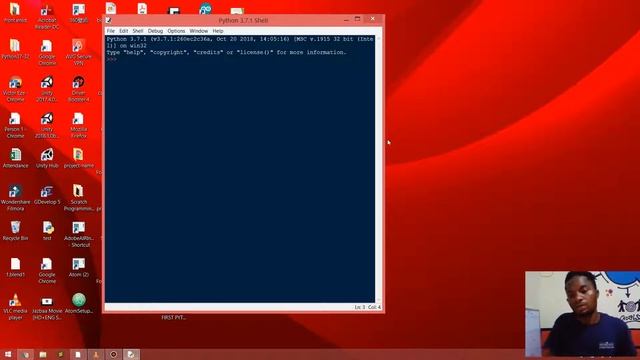Image resolution: width=640 pixels, height=360 pixels.
Task: Click the 'Col: 4' status bar entry
Action: pos(374,307)
